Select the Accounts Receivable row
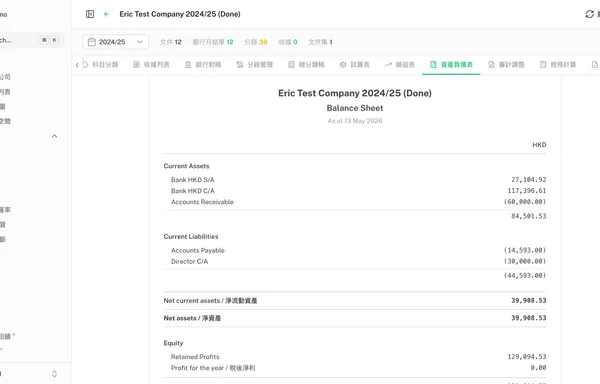600x384 pixels. [355, 202]
